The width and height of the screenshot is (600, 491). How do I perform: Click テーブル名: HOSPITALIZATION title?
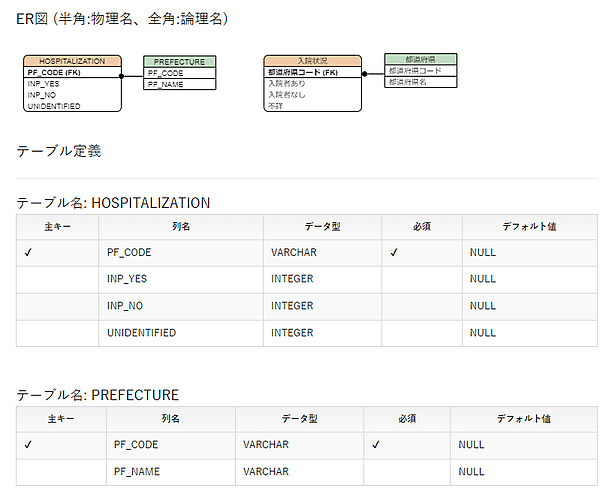113,203
